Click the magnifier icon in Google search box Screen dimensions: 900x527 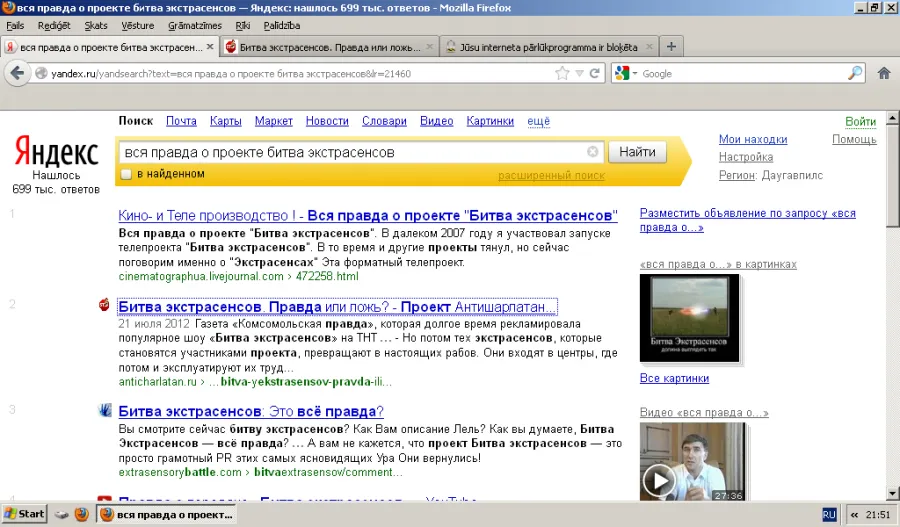tap(855, 73)
